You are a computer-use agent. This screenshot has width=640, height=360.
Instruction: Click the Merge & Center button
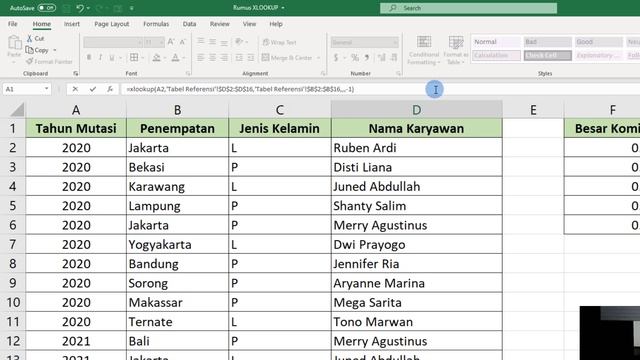click(x=287, y=58)
